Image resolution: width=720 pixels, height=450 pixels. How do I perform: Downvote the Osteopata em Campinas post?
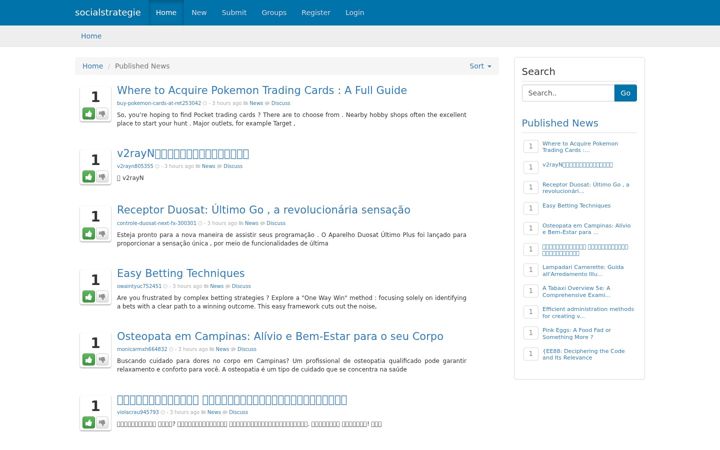[102, 360]
